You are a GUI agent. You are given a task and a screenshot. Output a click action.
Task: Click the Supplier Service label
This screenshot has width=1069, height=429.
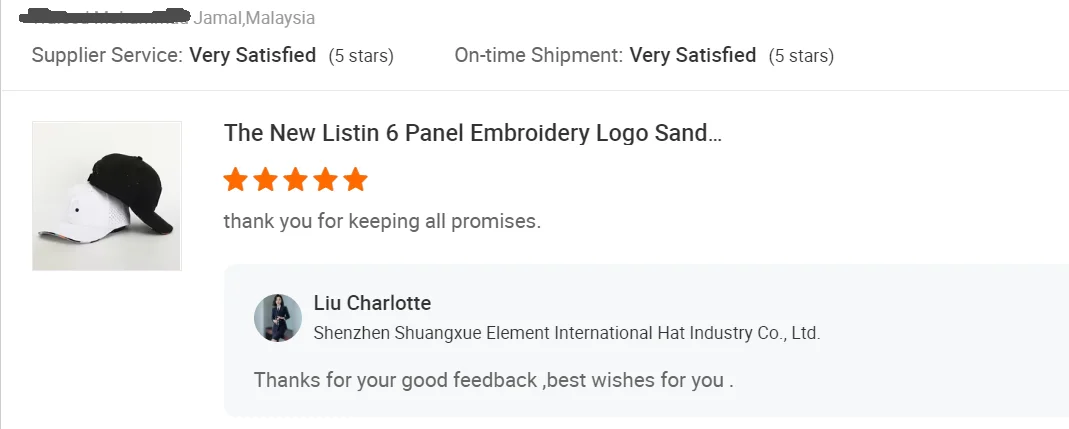pyautogui.click(x=107, y=55)
